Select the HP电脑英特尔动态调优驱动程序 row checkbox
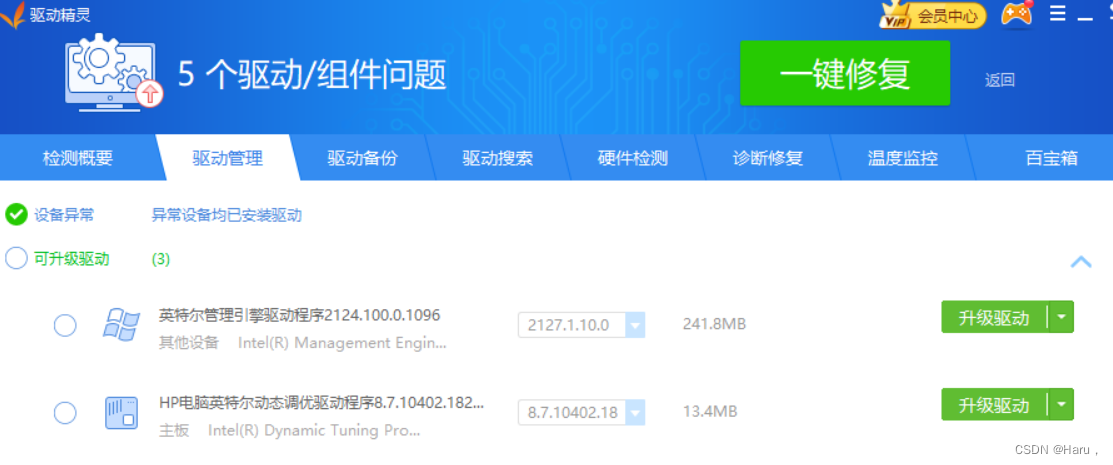Screen dimensions: 1113x465 click(65, 412)
